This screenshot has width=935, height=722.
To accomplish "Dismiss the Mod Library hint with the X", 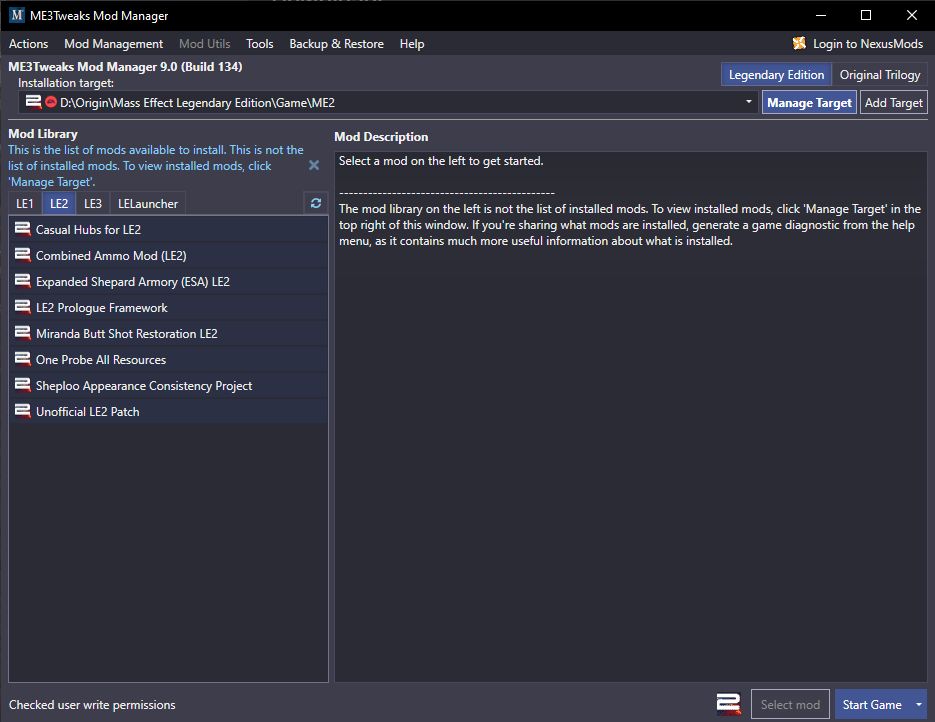I will (314, 165).
